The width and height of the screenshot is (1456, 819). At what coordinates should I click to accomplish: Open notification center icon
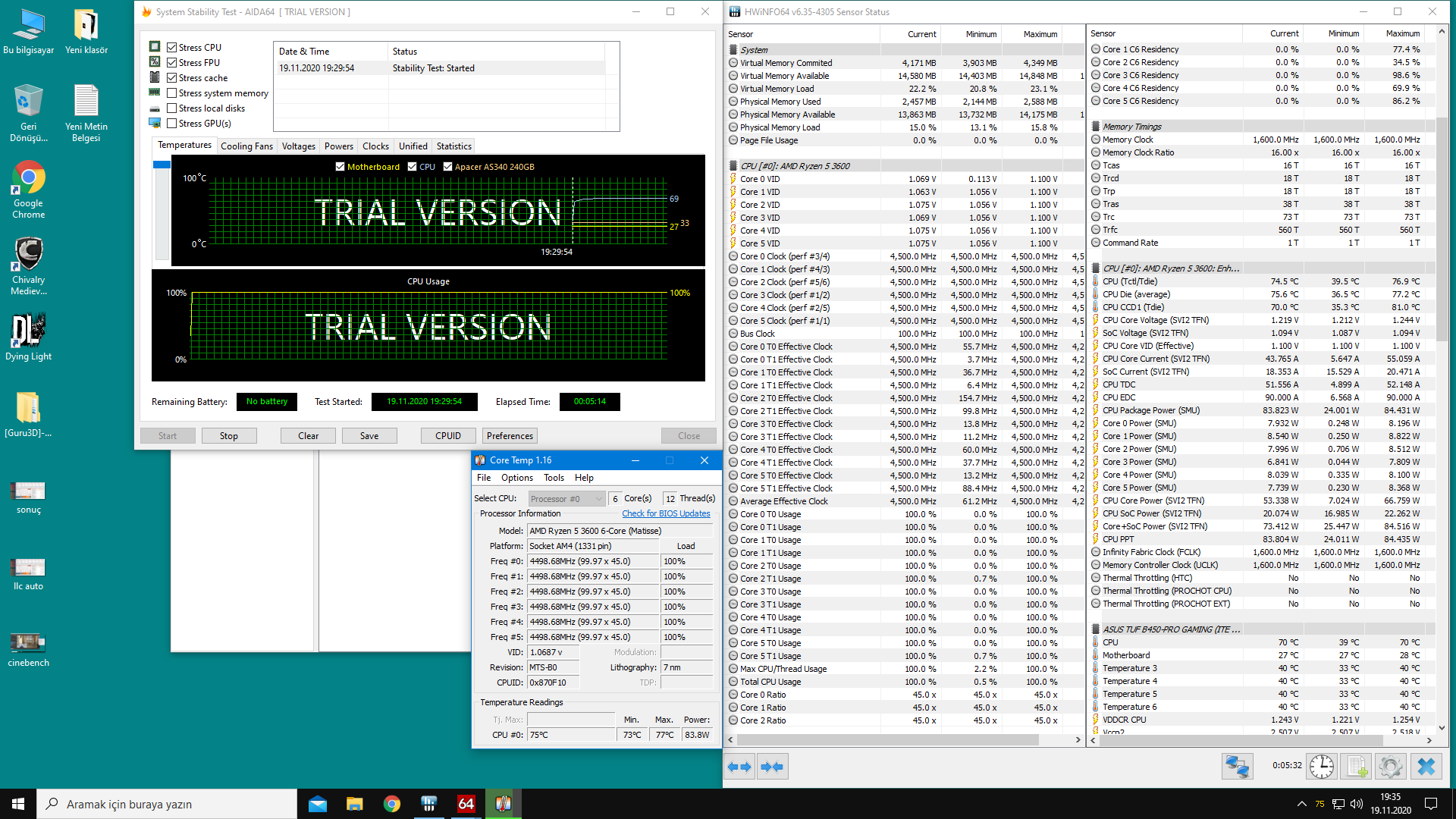(1431, 804)
